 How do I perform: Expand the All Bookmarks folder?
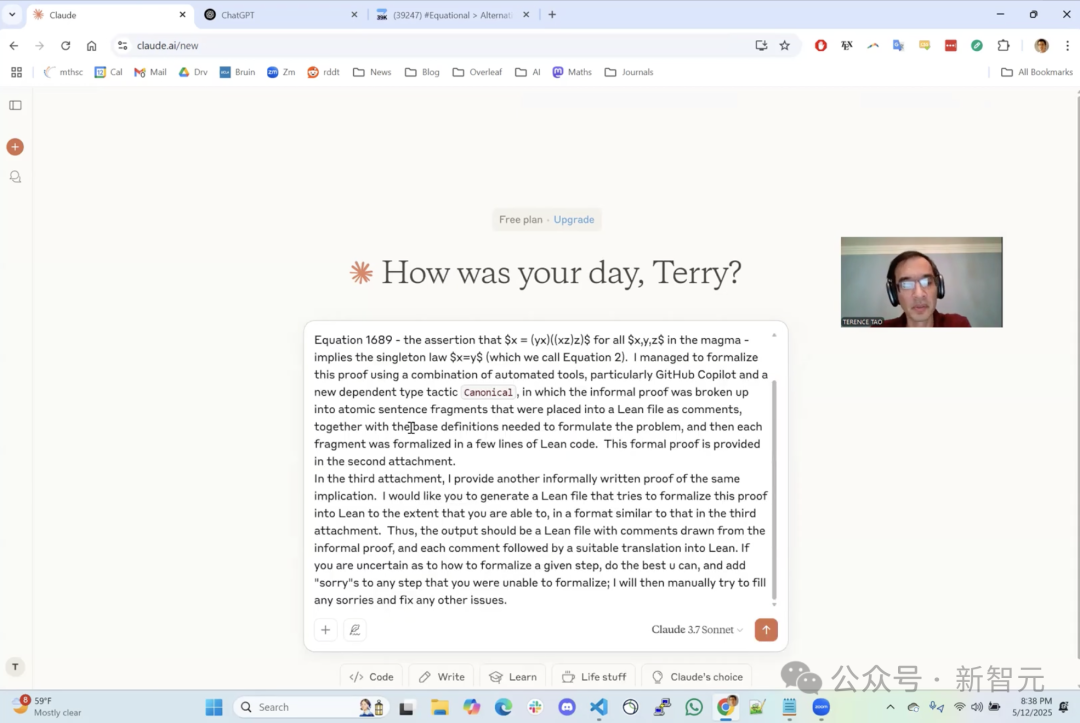(1037, 72)
